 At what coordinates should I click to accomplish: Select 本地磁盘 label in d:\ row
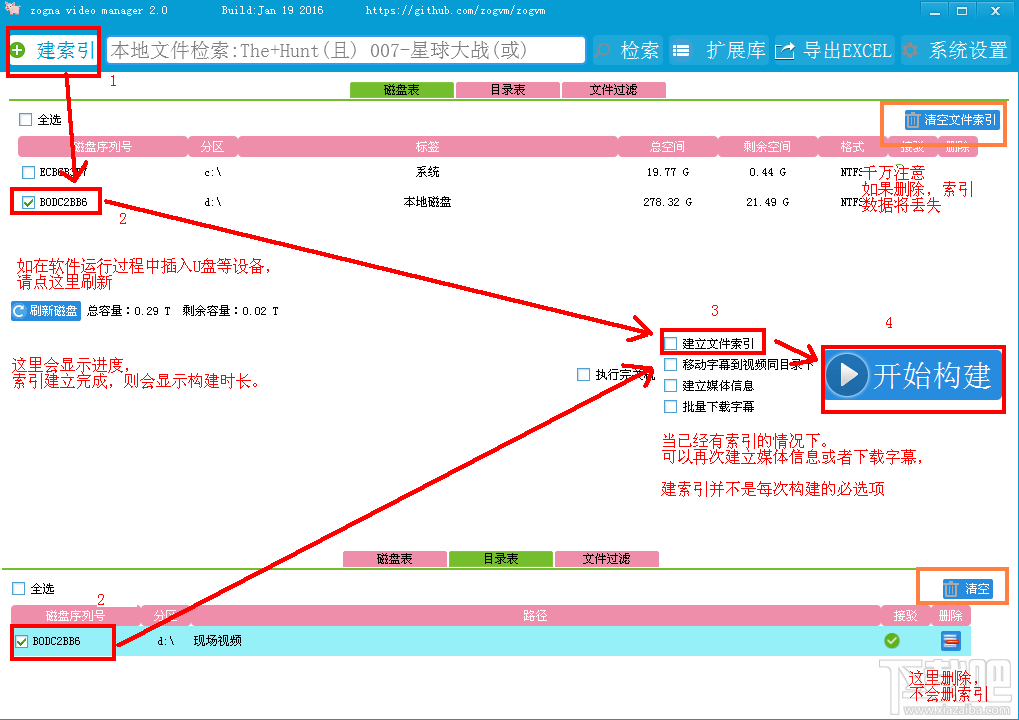tap(428, 202)
